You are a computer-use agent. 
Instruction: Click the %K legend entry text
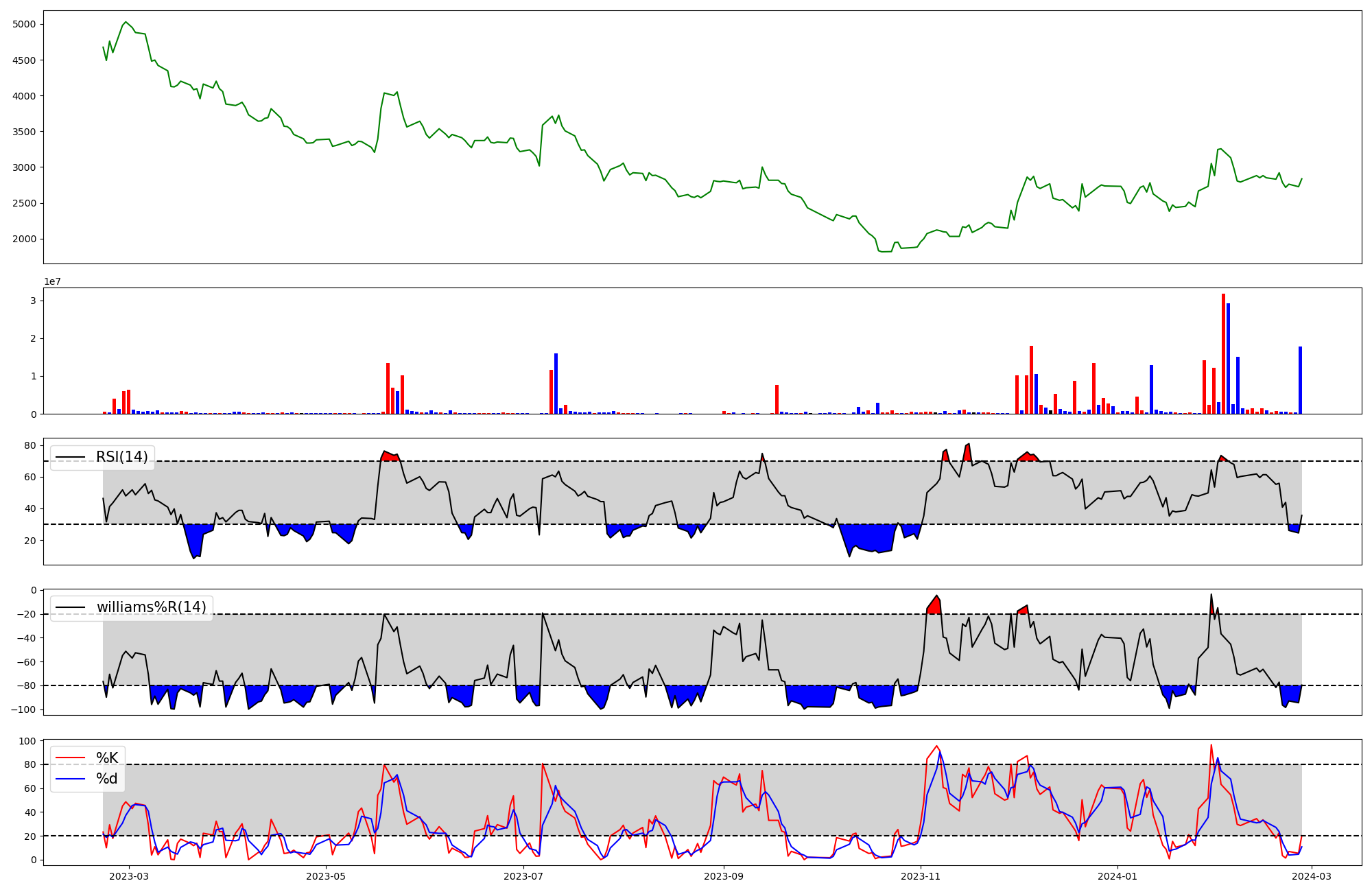pos(107,758)
